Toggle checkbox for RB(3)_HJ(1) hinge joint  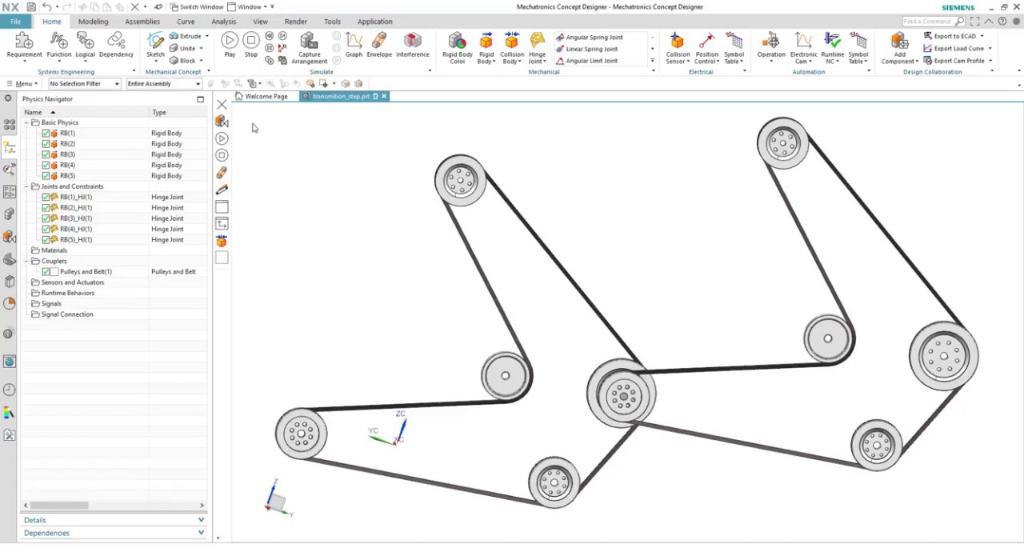[x=46, y=219]
